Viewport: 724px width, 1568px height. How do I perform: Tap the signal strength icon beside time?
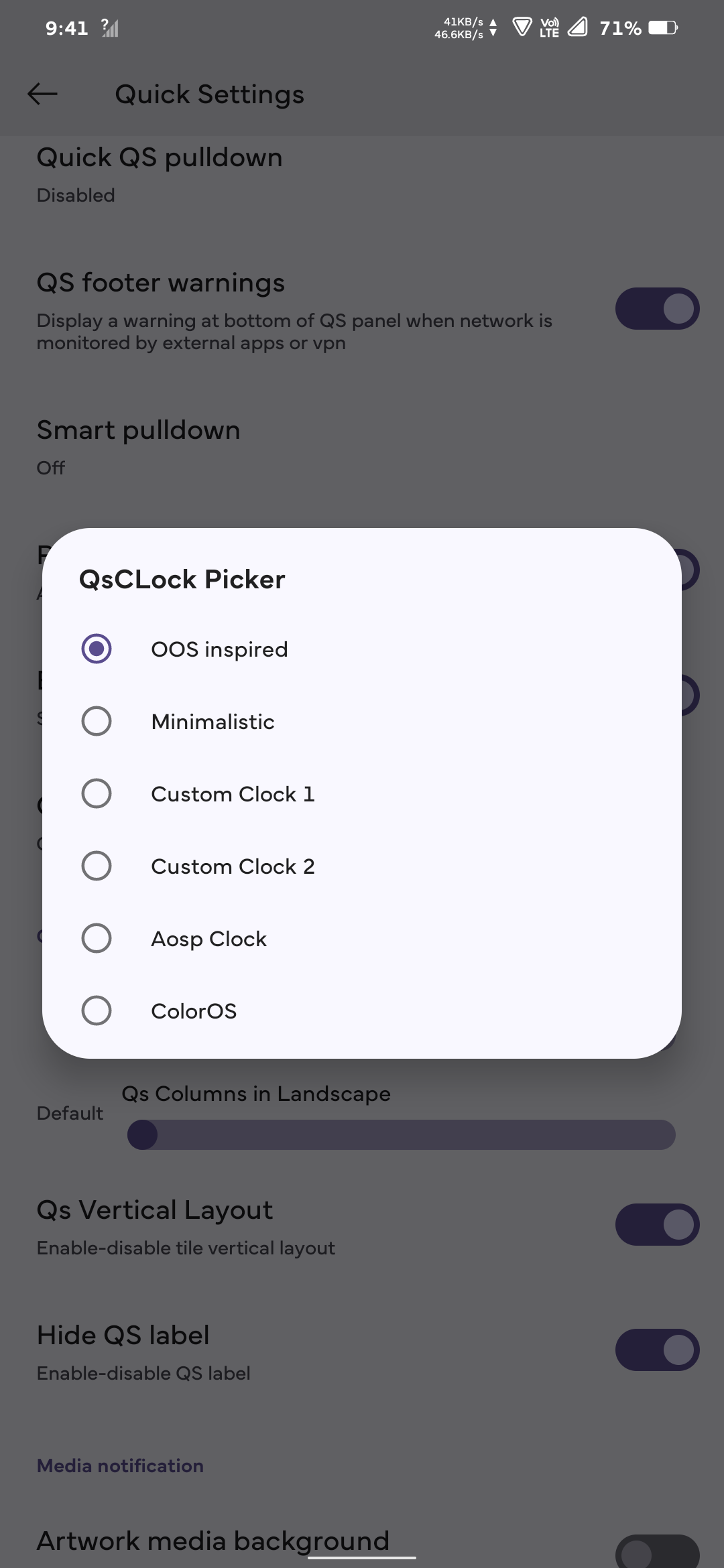point(110,28)
